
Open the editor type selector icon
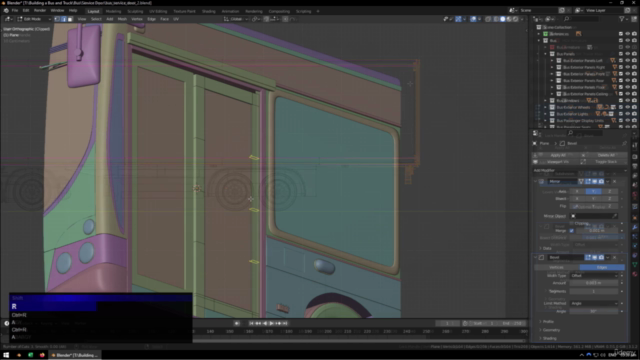(8, 19)
